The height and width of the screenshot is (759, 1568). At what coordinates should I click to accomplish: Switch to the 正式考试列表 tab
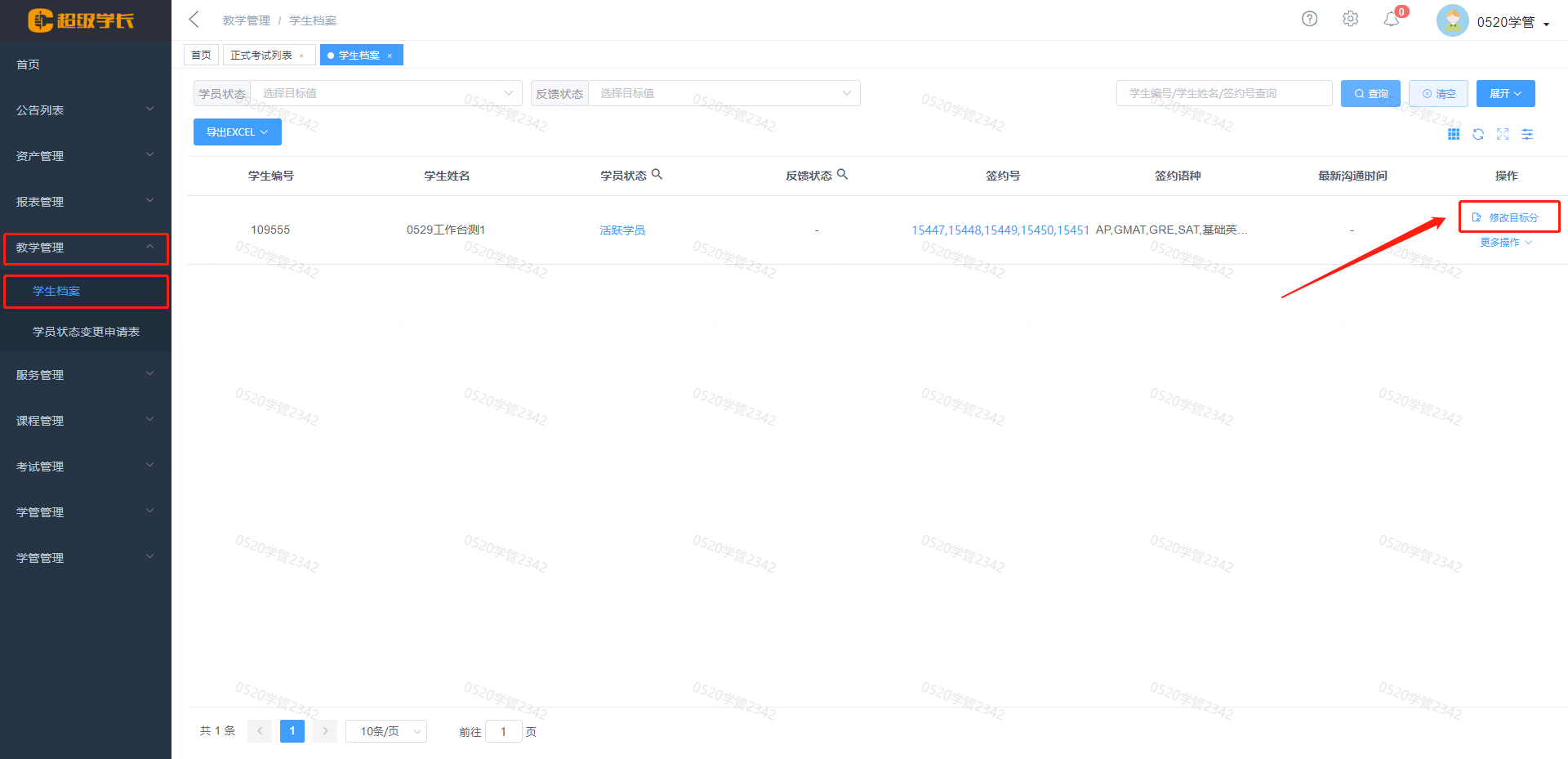click(x=261, y=56)
